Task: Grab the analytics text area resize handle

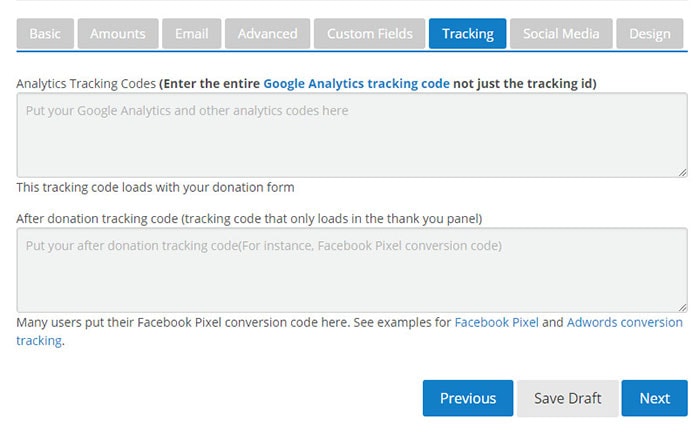Action: click(x=682, y=172)
